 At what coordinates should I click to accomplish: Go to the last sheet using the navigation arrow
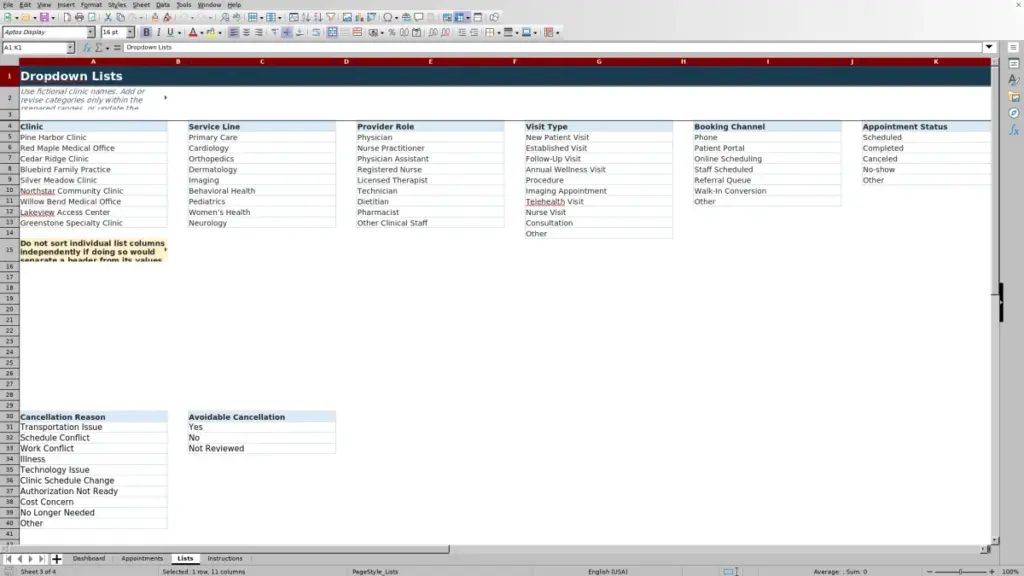click(x=41, y=559)
